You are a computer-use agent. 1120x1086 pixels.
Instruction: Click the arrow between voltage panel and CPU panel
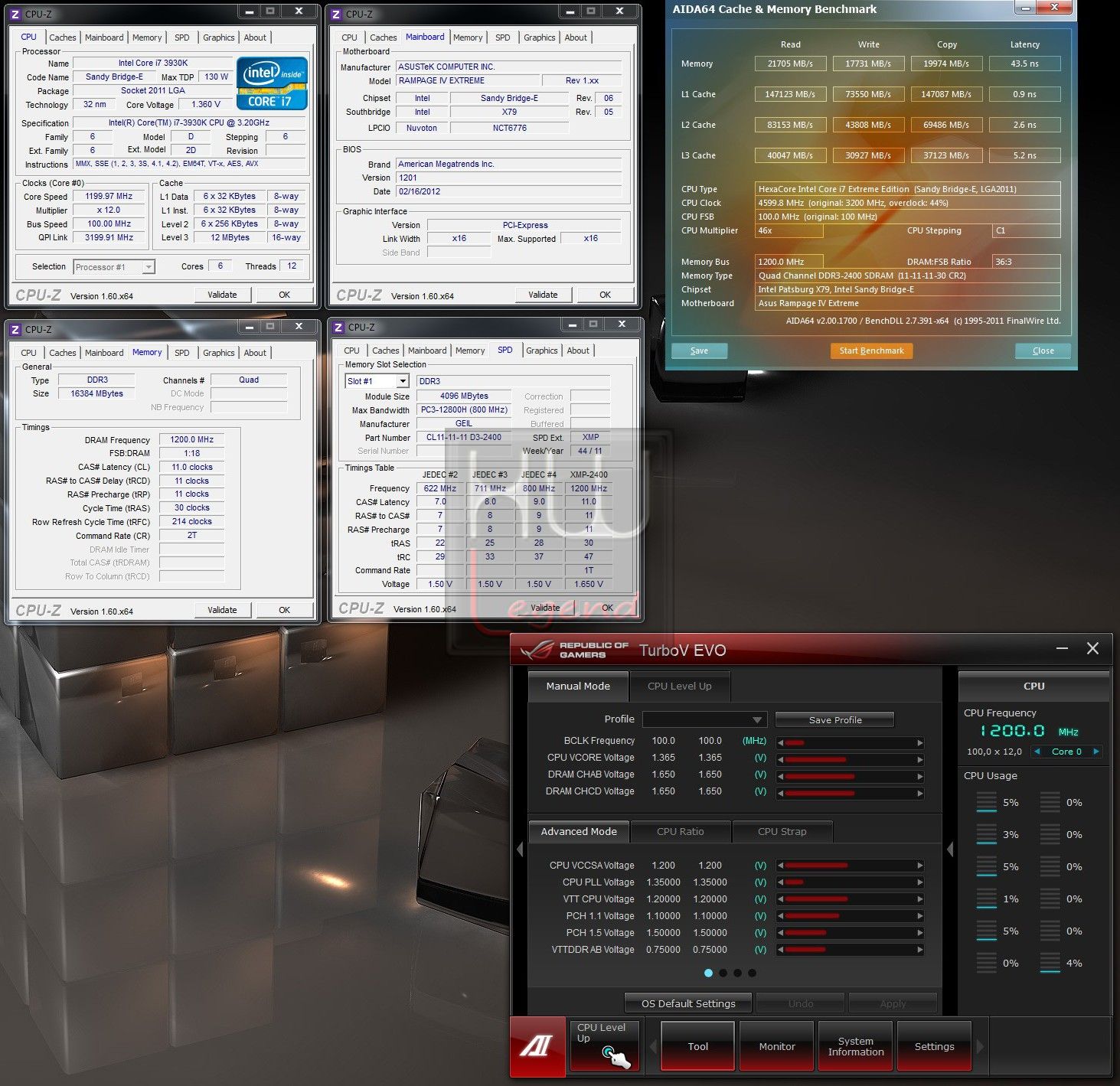pyautogui.click(x=950, y=849)
